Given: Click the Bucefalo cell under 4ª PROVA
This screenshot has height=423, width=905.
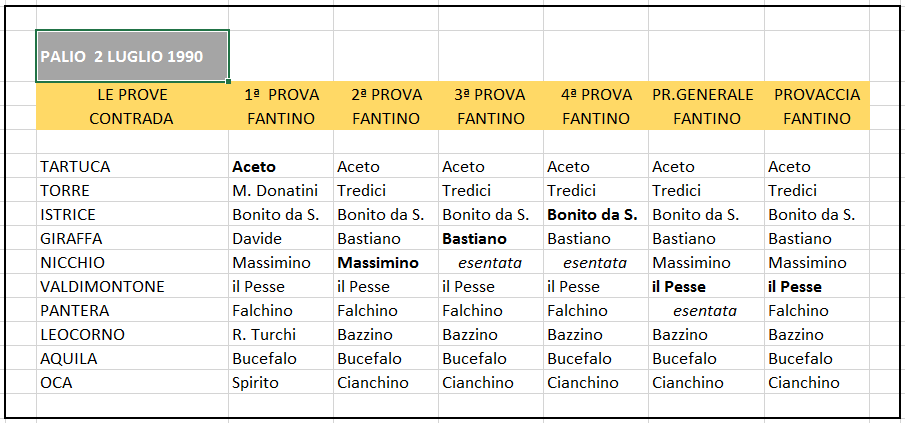Looking at the screenshot, I should tap(596, 359).
